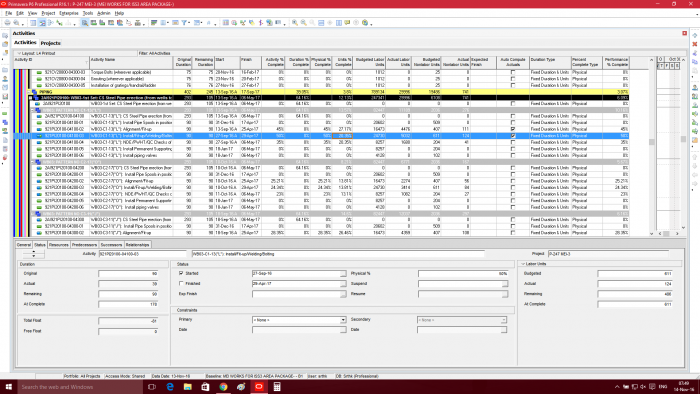
Task: Open the Filter funnel icon in the toolbar
Action: (x=184, y=22)
